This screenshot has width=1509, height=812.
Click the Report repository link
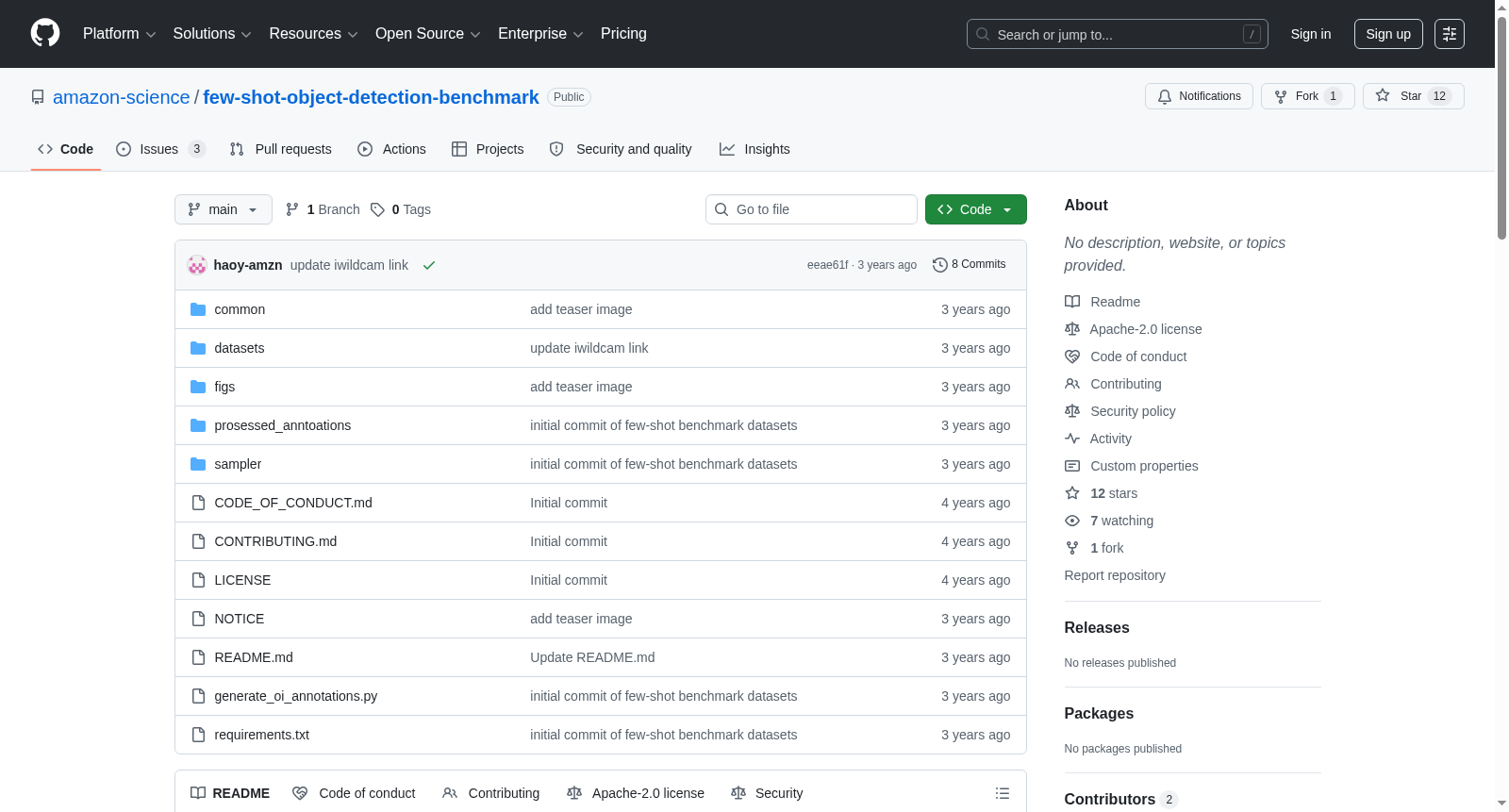click(1115, 575)
